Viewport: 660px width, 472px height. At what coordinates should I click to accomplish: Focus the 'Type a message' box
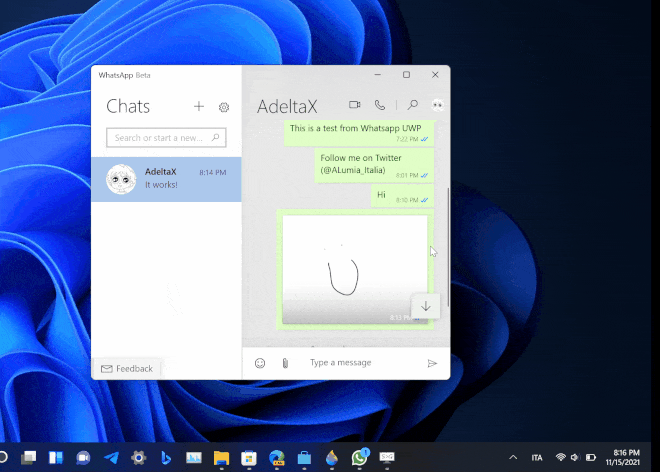360,363
